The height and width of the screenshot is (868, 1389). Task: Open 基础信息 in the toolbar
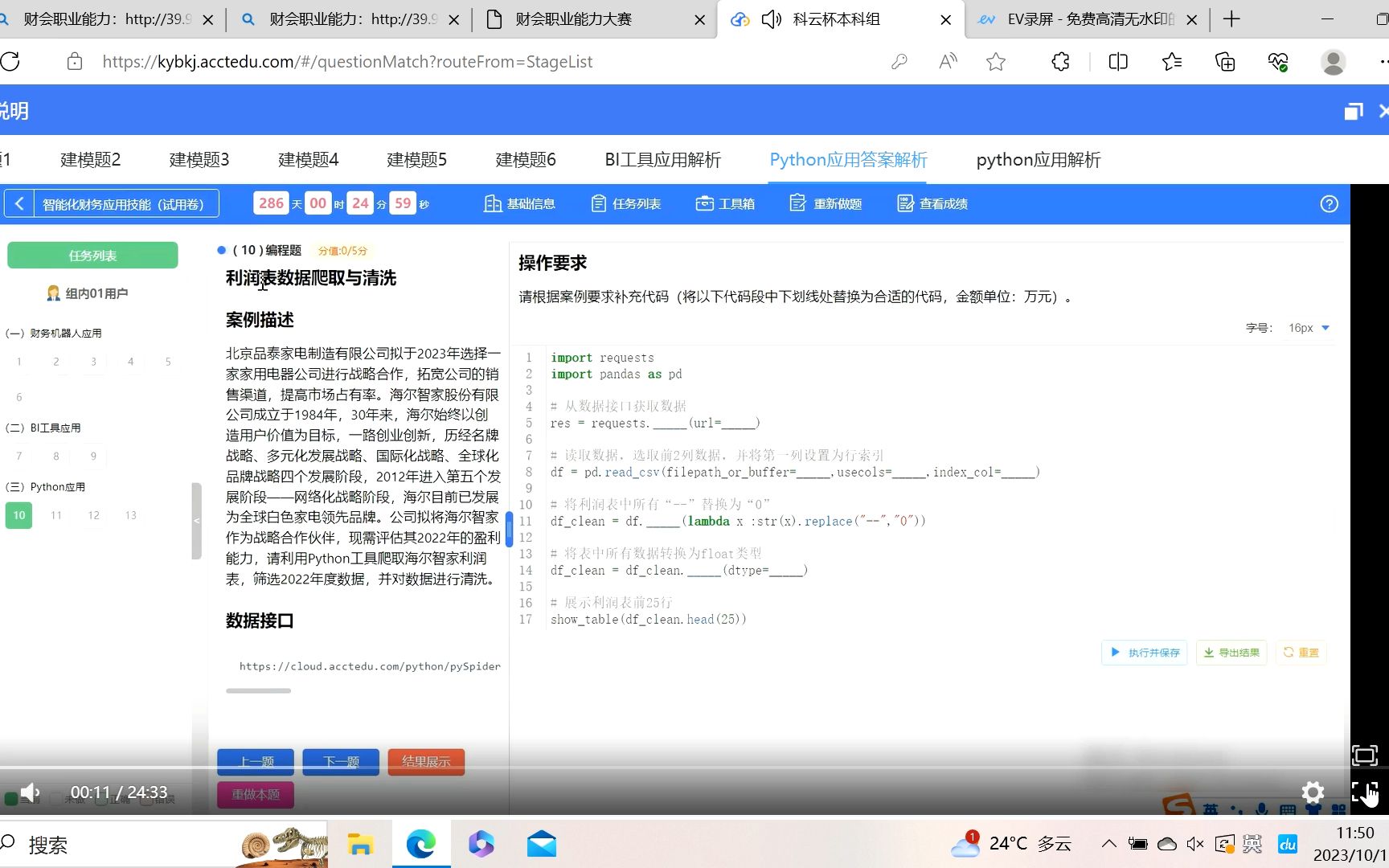click(x=520, y=204)
